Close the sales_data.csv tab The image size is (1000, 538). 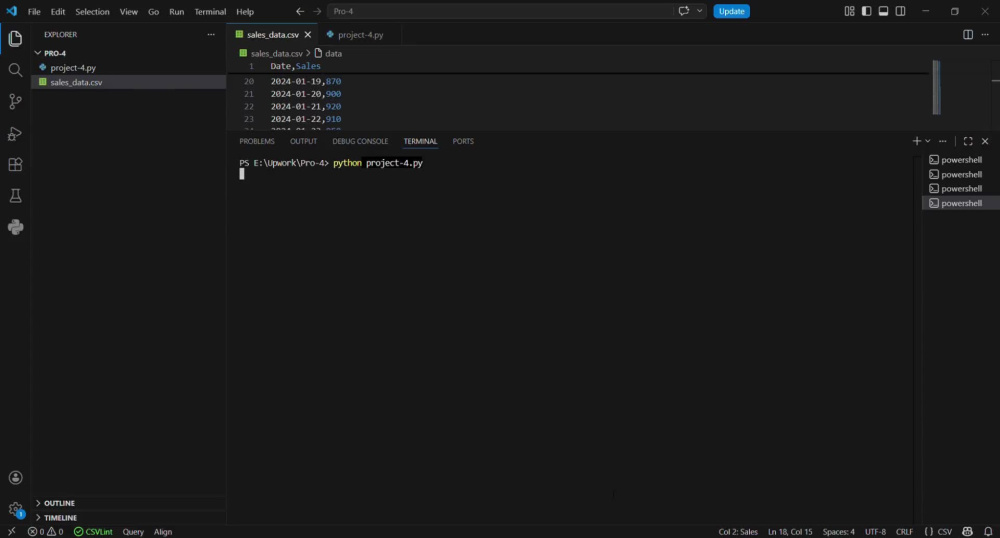(307, 34)
